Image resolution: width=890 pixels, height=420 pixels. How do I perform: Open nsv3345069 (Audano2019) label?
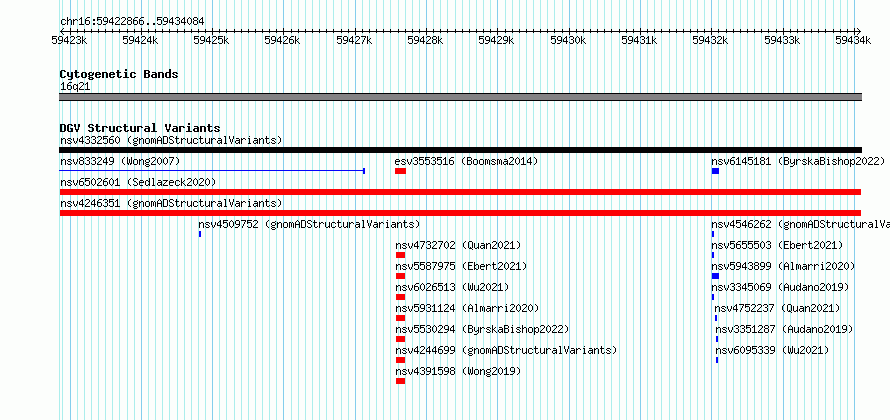[x=780, y=287]
